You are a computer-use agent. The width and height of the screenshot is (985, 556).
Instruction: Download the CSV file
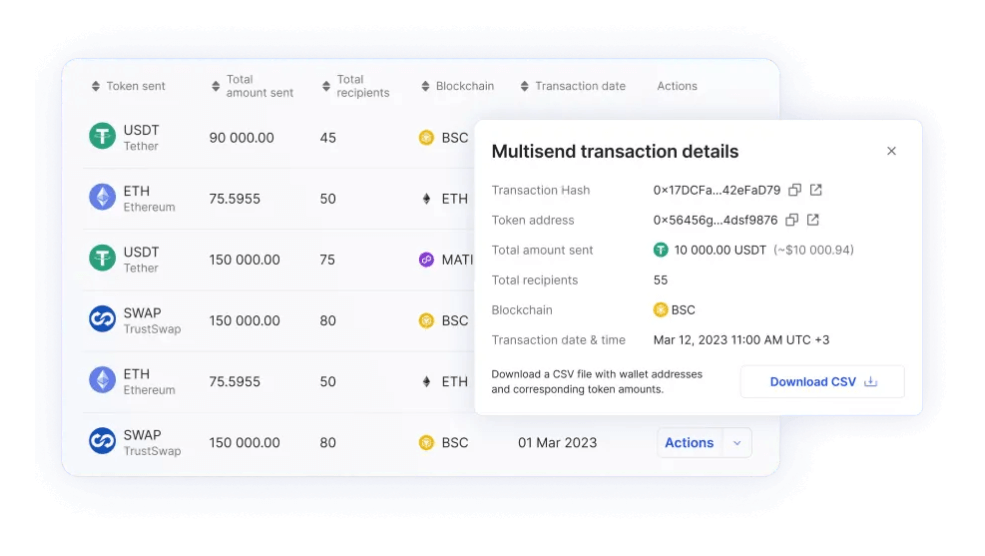click(x=822, y=381)
